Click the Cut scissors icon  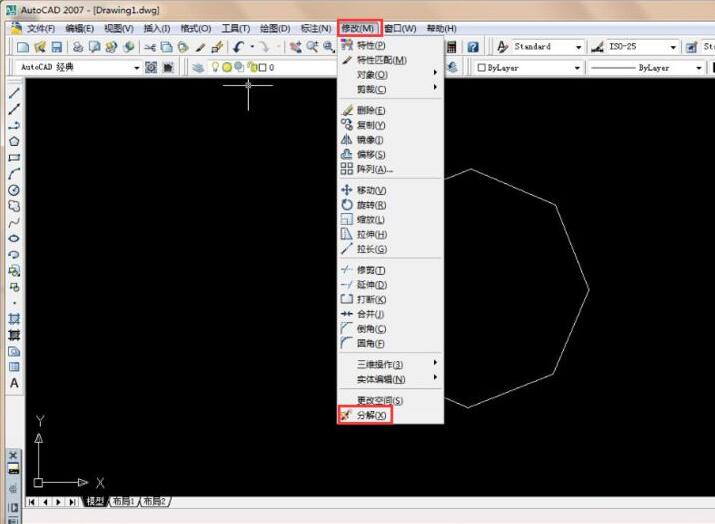150,47
